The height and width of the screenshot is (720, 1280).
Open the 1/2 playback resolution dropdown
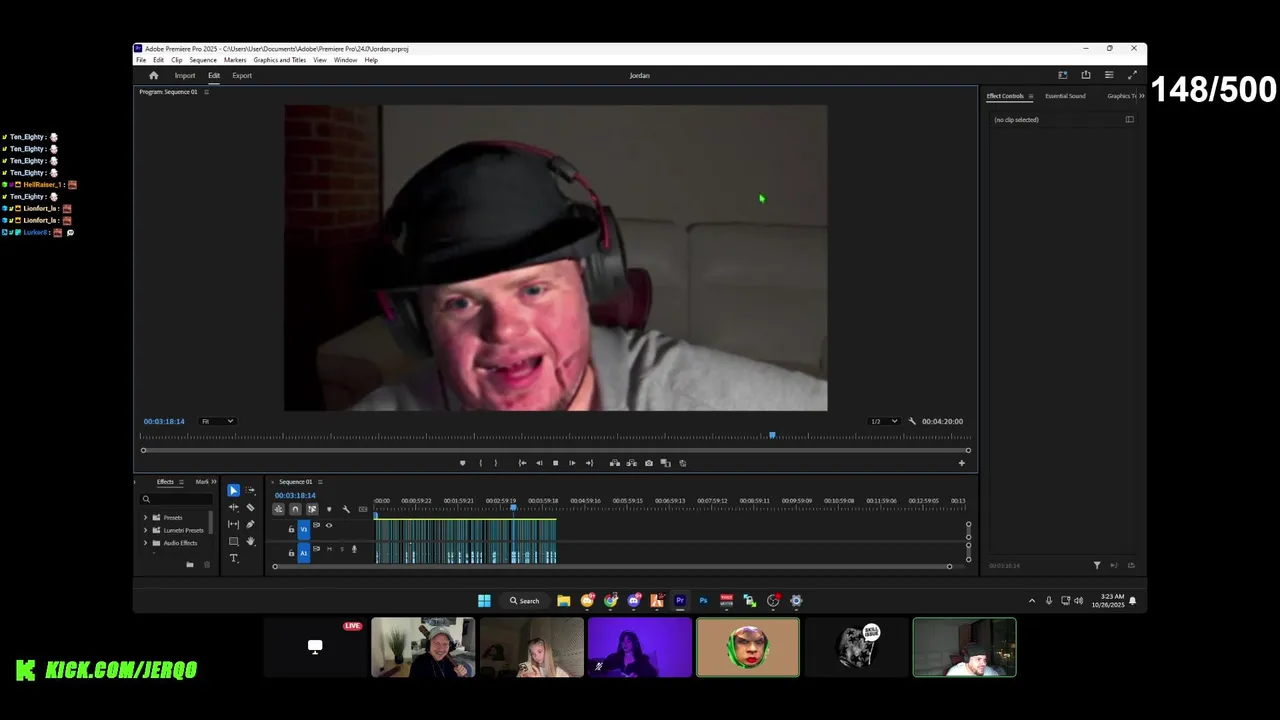(x=883, y=421)
